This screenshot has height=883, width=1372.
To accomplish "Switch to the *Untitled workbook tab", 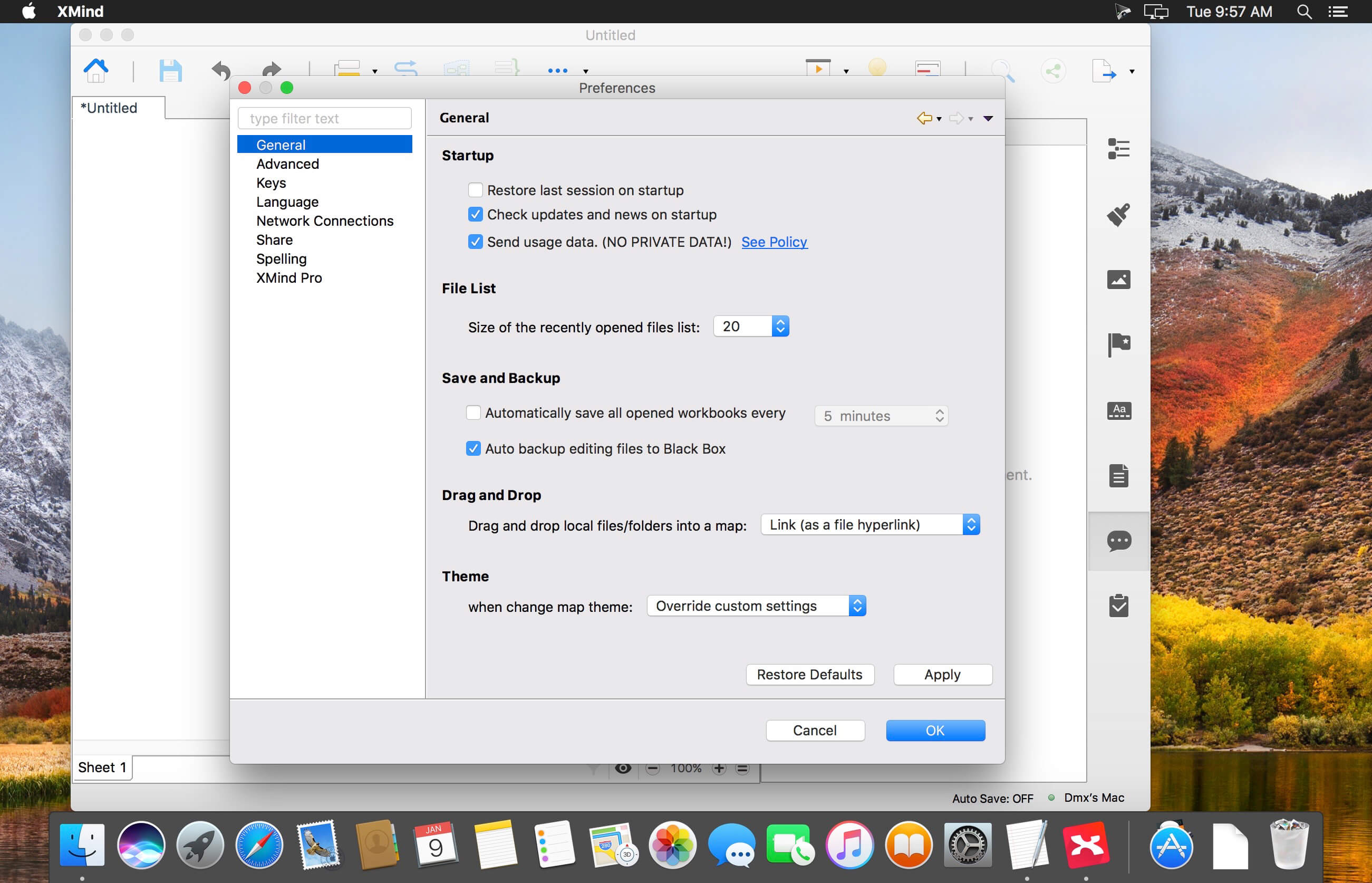I will (119, 108).
